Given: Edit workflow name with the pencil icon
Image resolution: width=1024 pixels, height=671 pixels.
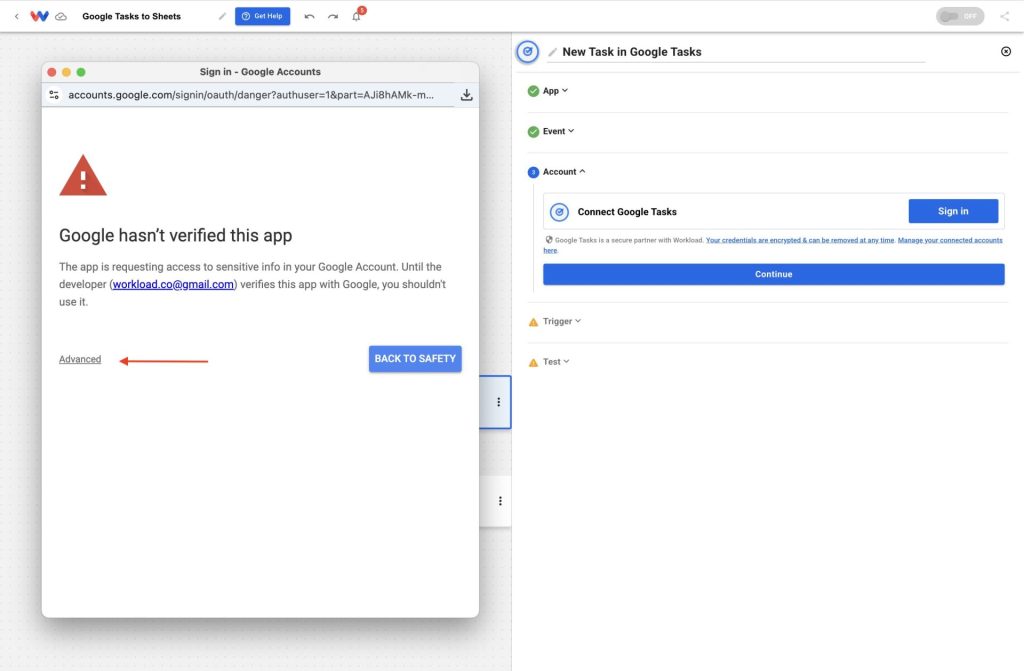Looking at the screenshot, I should pos(222,16).
